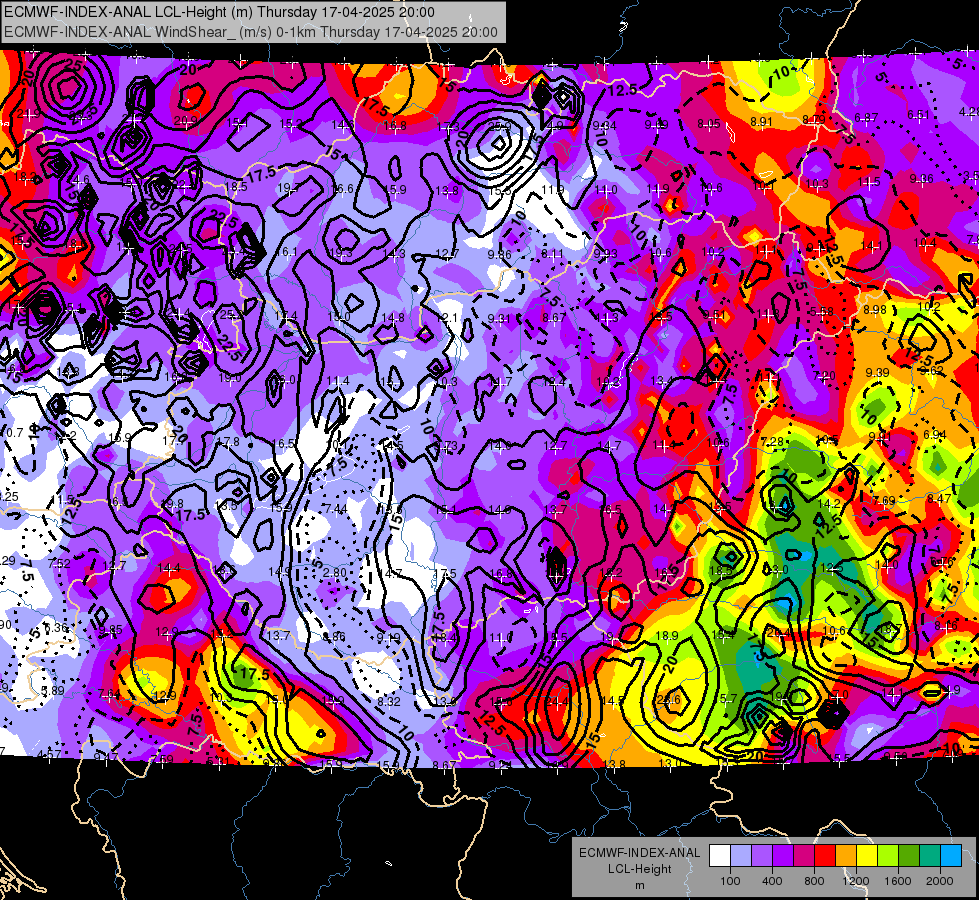
Task: Click the grid value 3.89
Action: click(x=52, y=691)
